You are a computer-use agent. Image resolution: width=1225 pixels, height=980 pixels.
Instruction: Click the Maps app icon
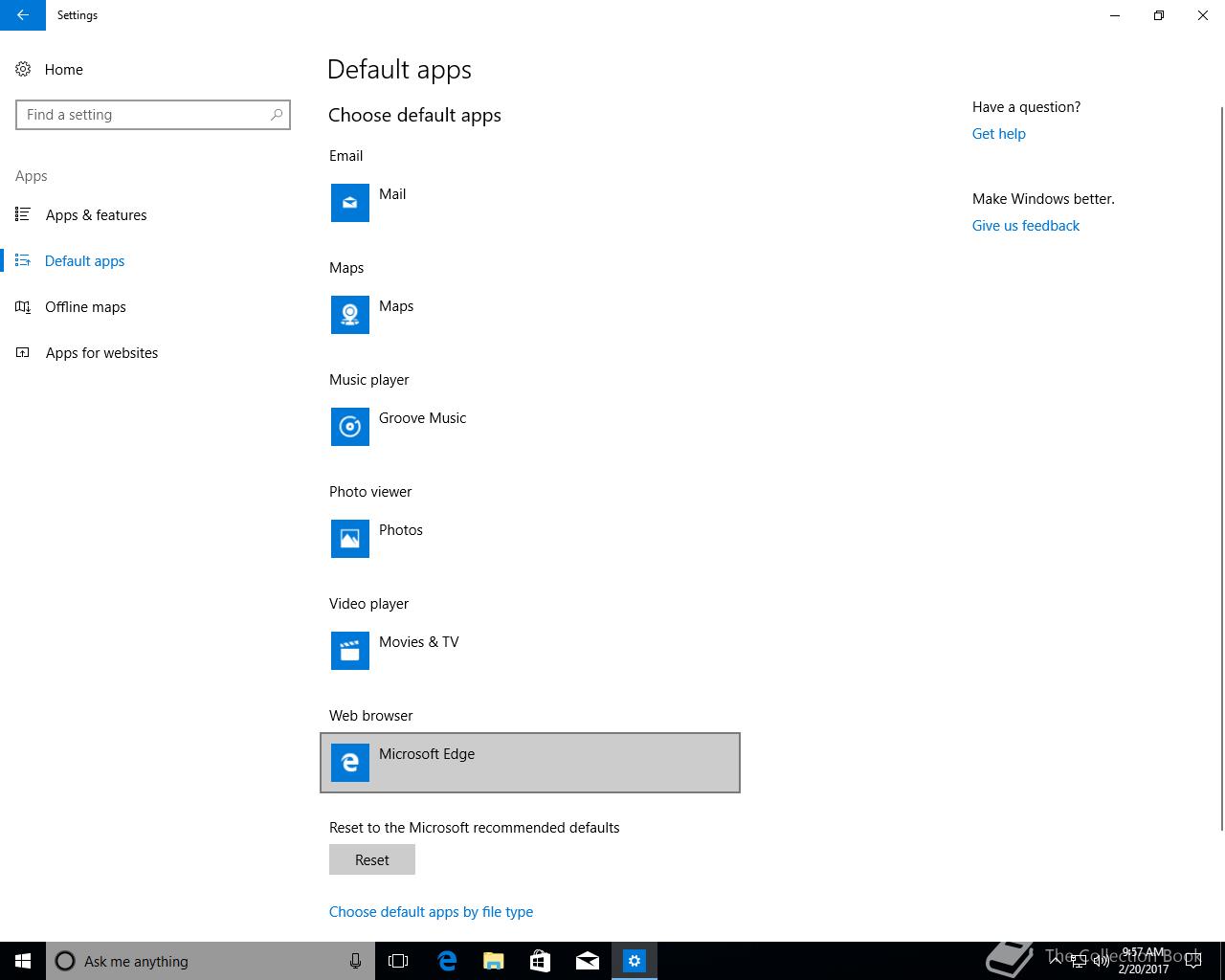click(350, 315)
